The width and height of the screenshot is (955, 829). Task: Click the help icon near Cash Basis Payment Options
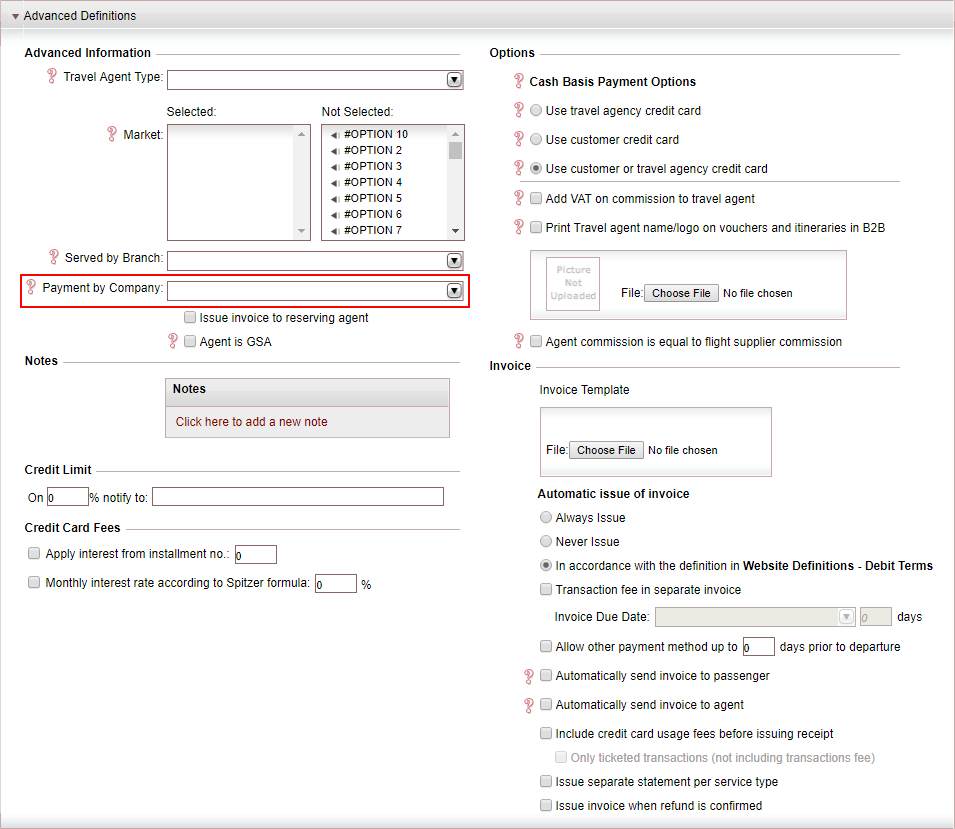[x=518, y=82]
